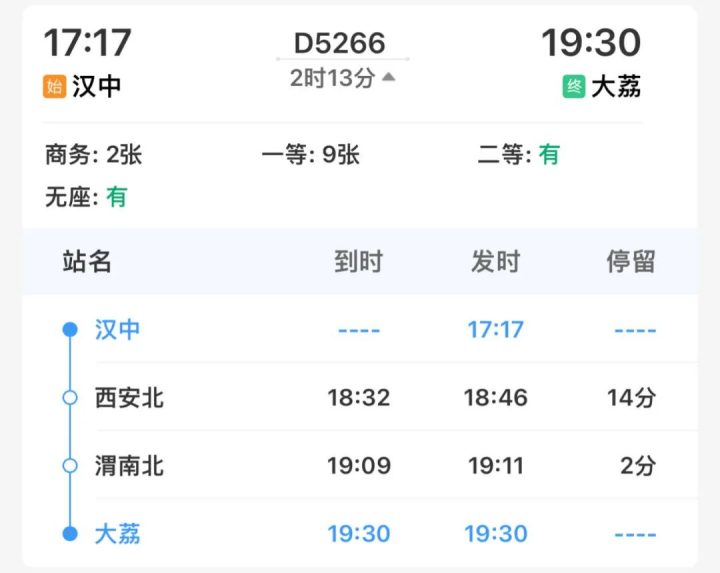Click the 到时 arrival column header
The image size is (720, 573).
[x=358, y=262]
